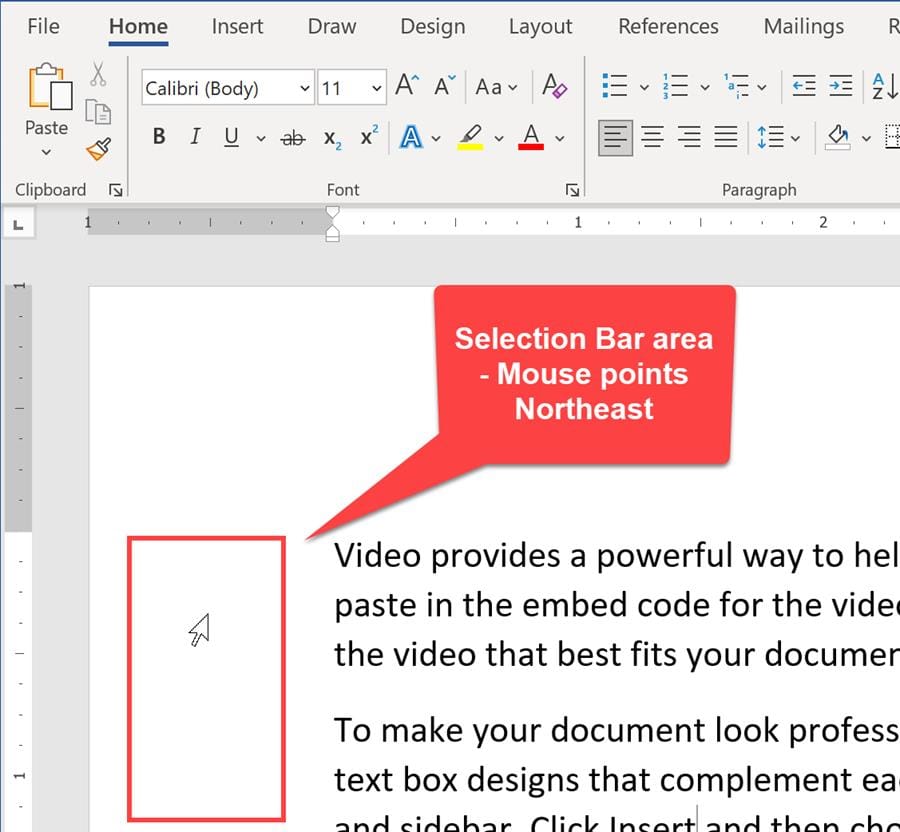Open the Line Spacing dropdown

tap(793, 137)
